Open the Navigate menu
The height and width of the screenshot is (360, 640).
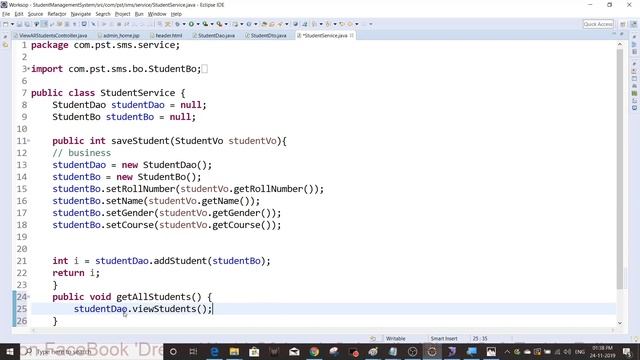point(81,14)
